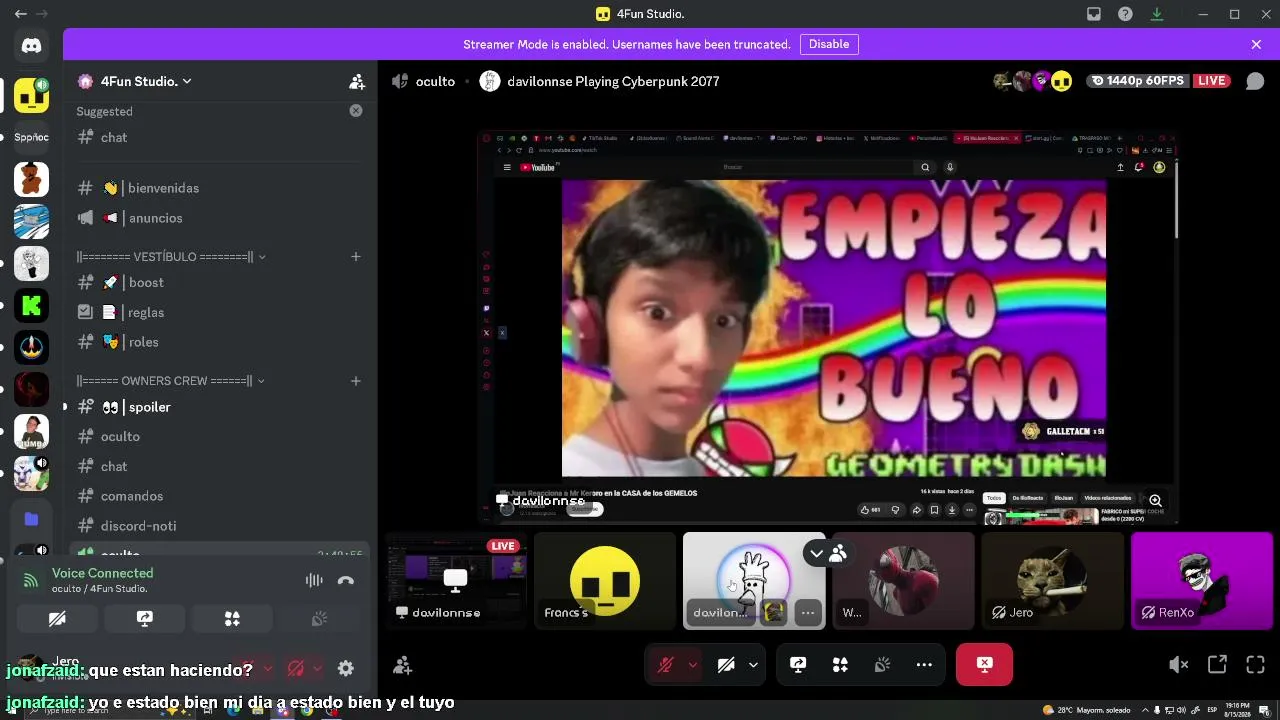Open the Discord inbox
The image size is (1280, 720).
1094,14
